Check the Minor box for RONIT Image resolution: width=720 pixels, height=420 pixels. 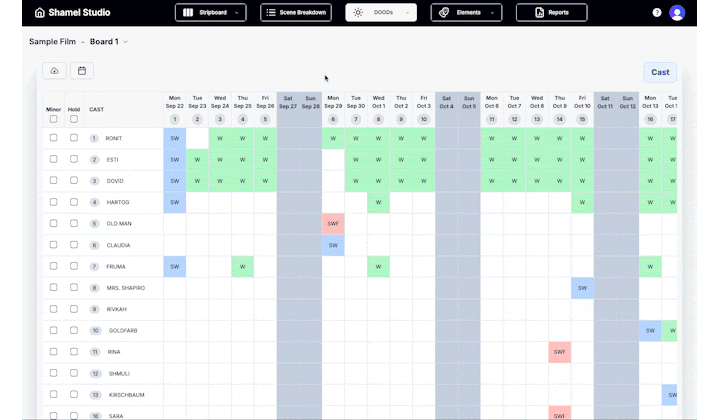53,138
